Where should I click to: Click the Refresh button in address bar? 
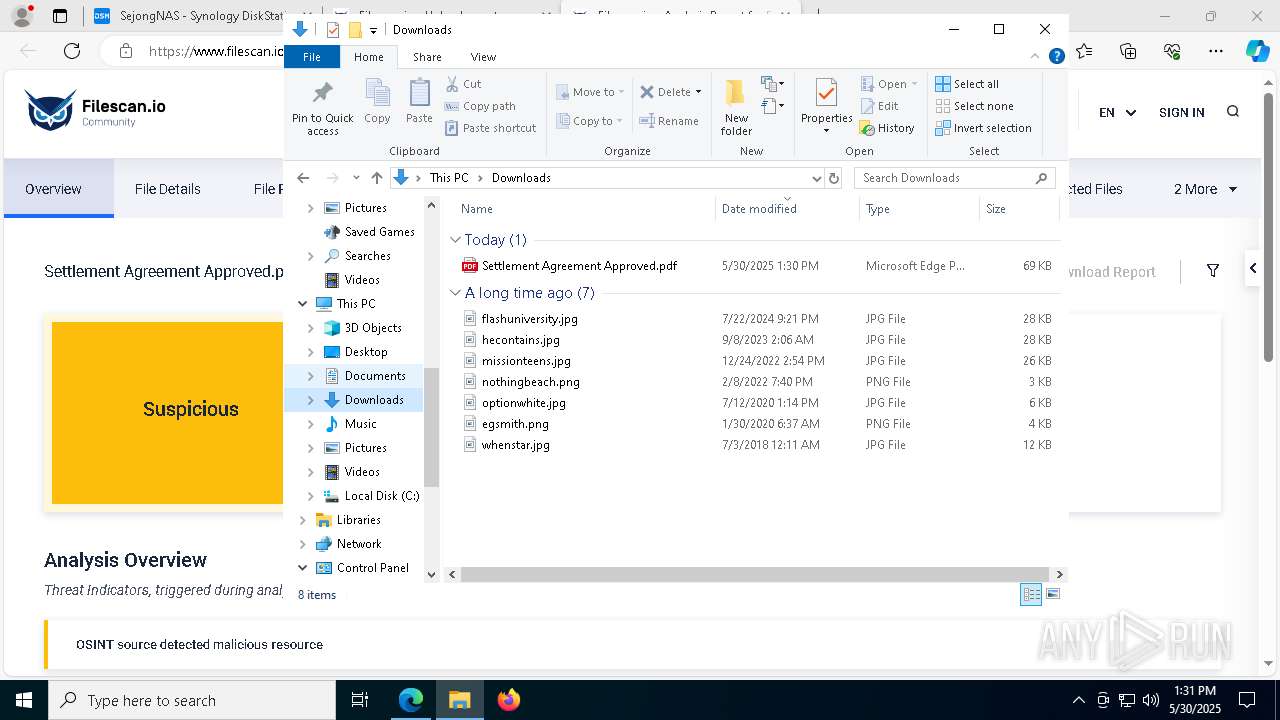[834, 178]
